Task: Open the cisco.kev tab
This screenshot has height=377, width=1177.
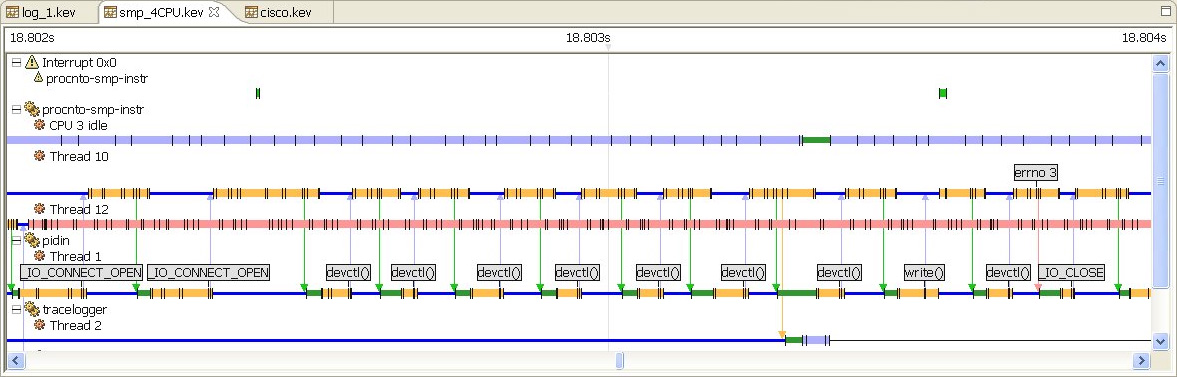Action: coord(285,12)
